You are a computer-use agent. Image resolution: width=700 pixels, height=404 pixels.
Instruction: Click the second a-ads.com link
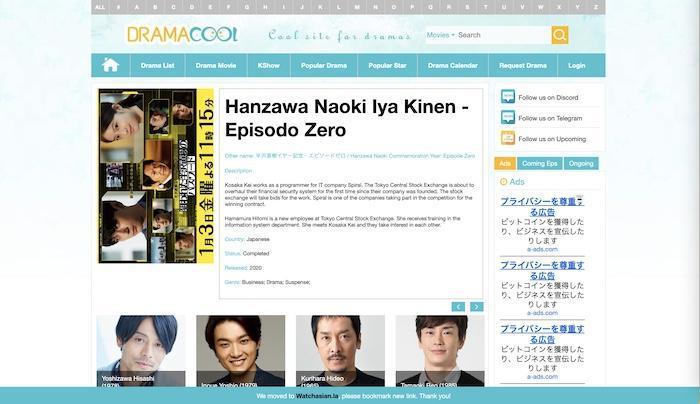[542, 313]
